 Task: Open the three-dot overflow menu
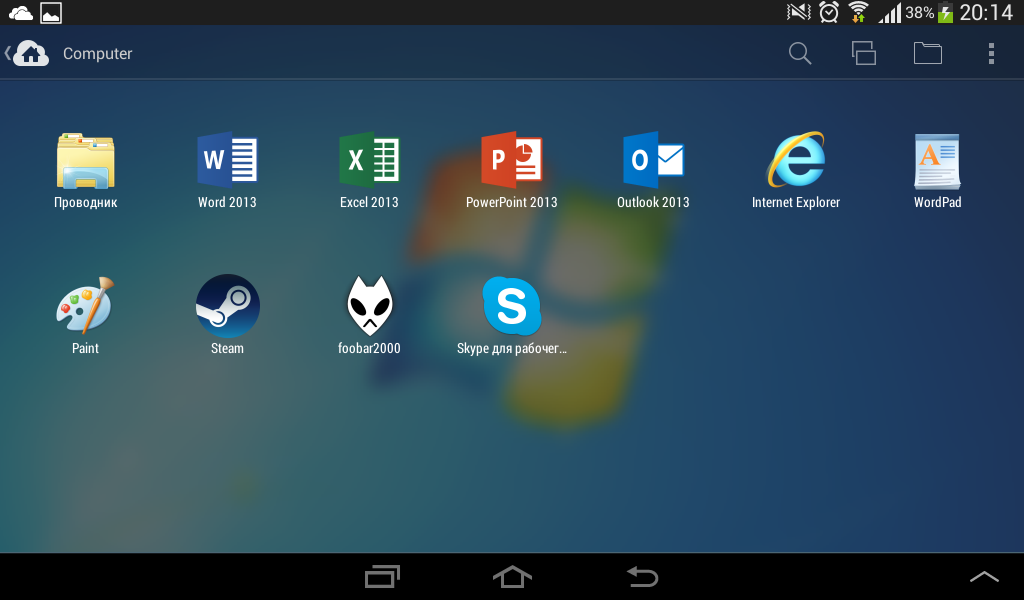pos(991,54)
